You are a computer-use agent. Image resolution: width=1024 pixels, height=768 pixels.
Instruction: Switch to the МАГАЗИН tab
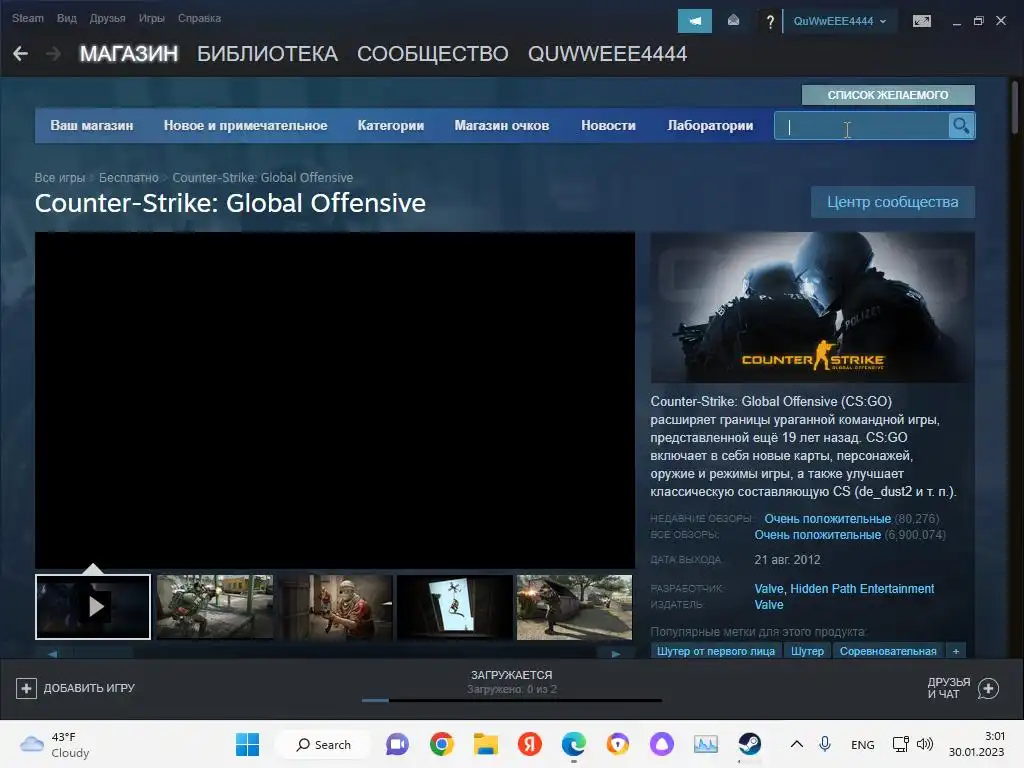[x=129, y=54]
